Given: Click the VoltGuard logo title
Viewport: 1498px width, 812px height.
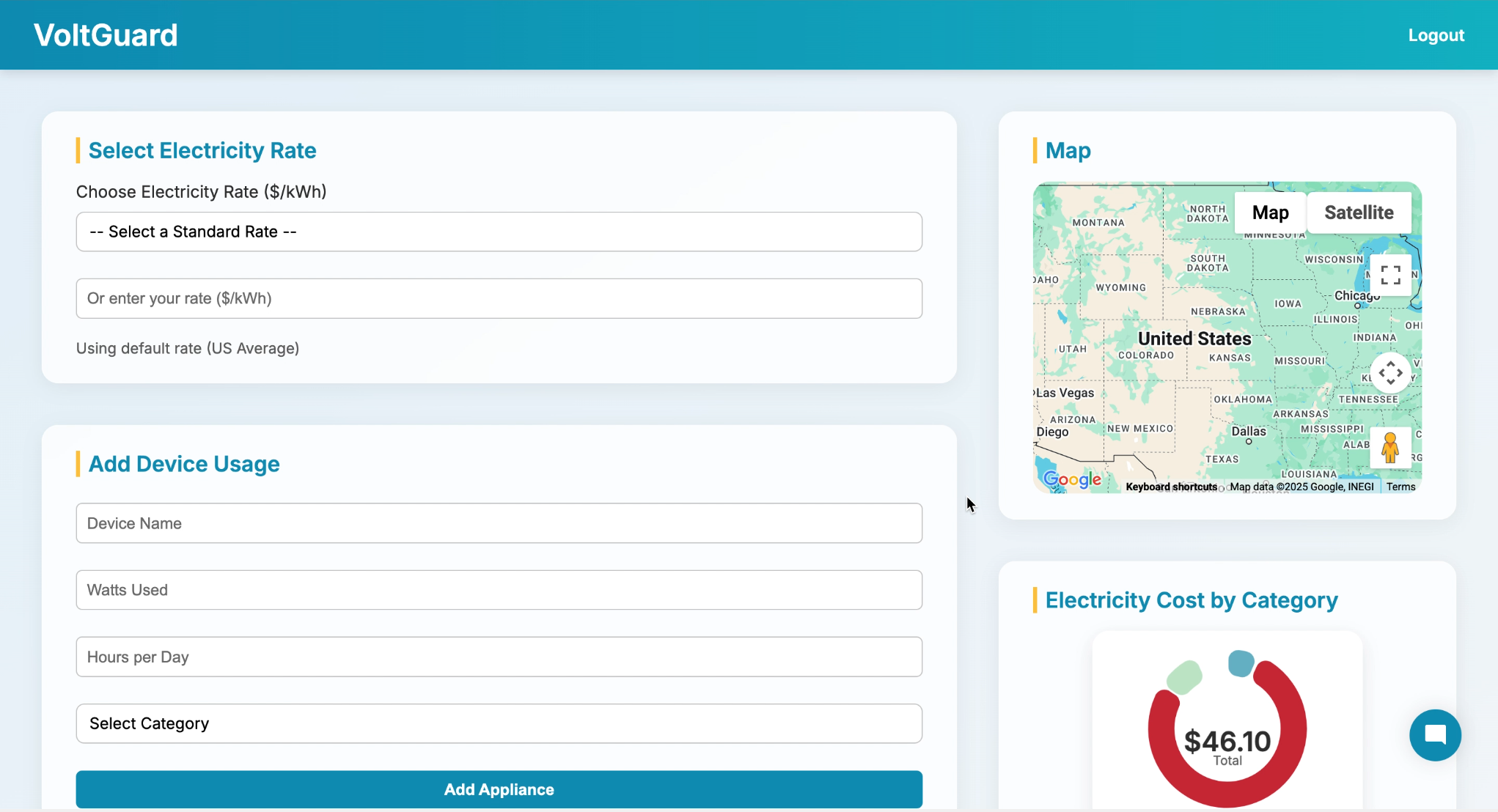Looking at the screenshot, I should pos(106,35).
